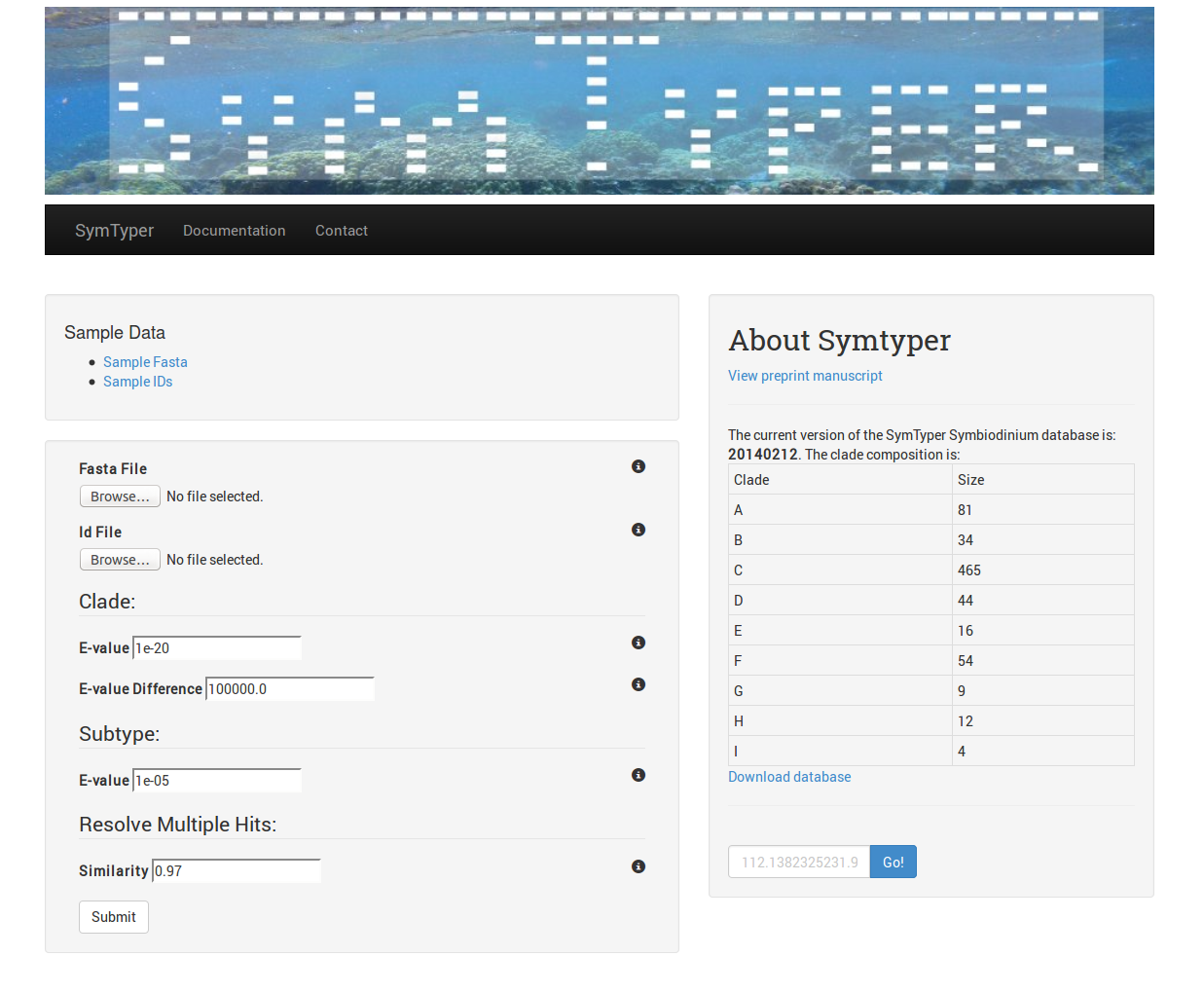Click the Download database link
This screenshot has height=993, width=1204.
789,777
